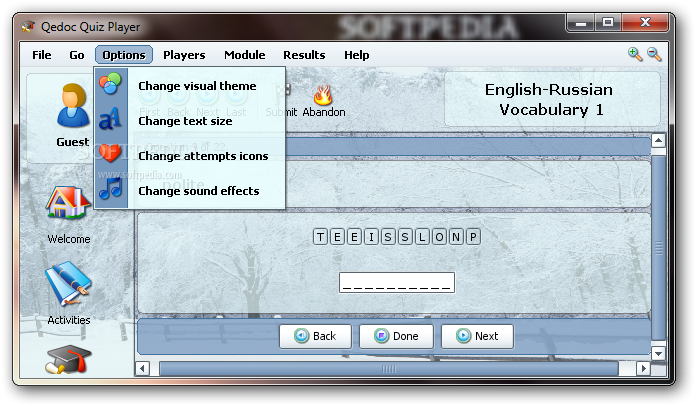Close the Options menu
The image size is (696, 406).
124,55
